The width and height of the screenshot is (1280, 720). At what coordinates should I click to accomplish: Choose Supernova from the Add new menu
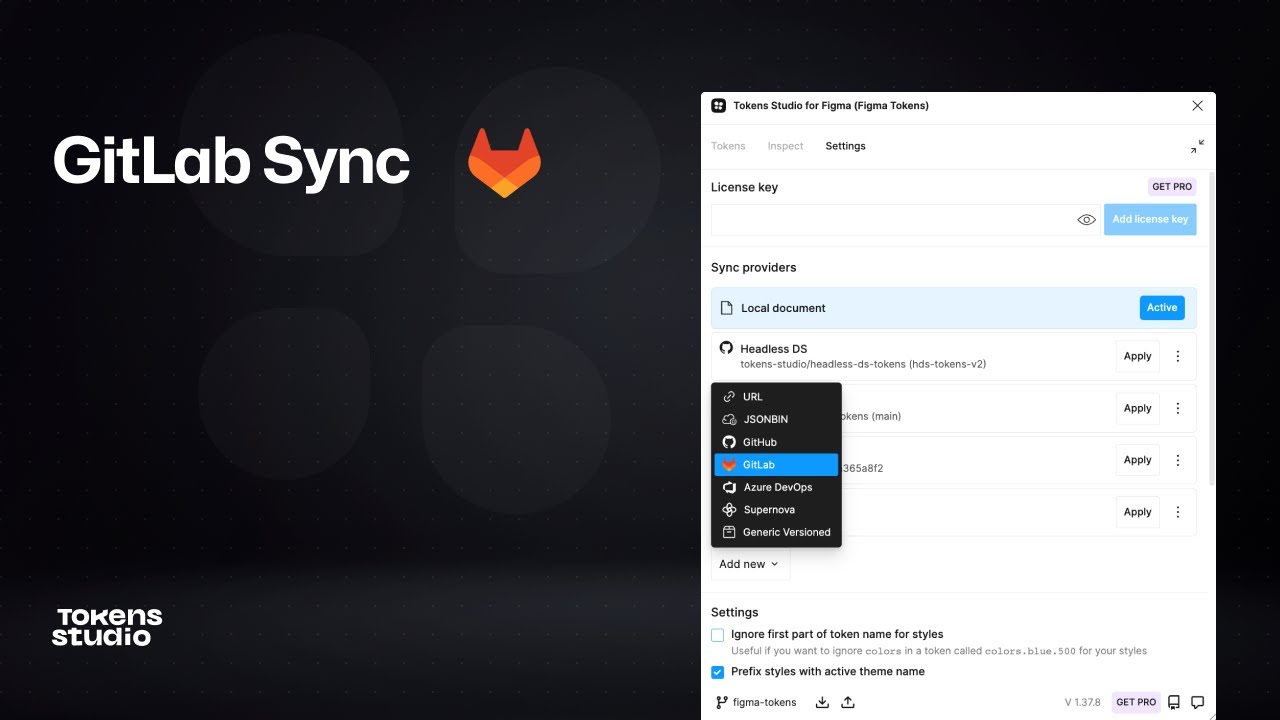coord(776,510)
